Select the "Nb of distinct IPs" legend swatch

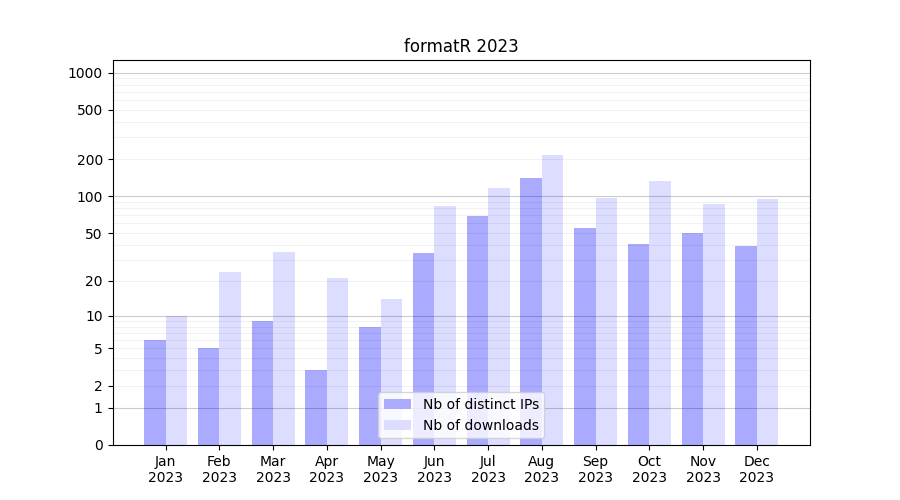(397, 404)
